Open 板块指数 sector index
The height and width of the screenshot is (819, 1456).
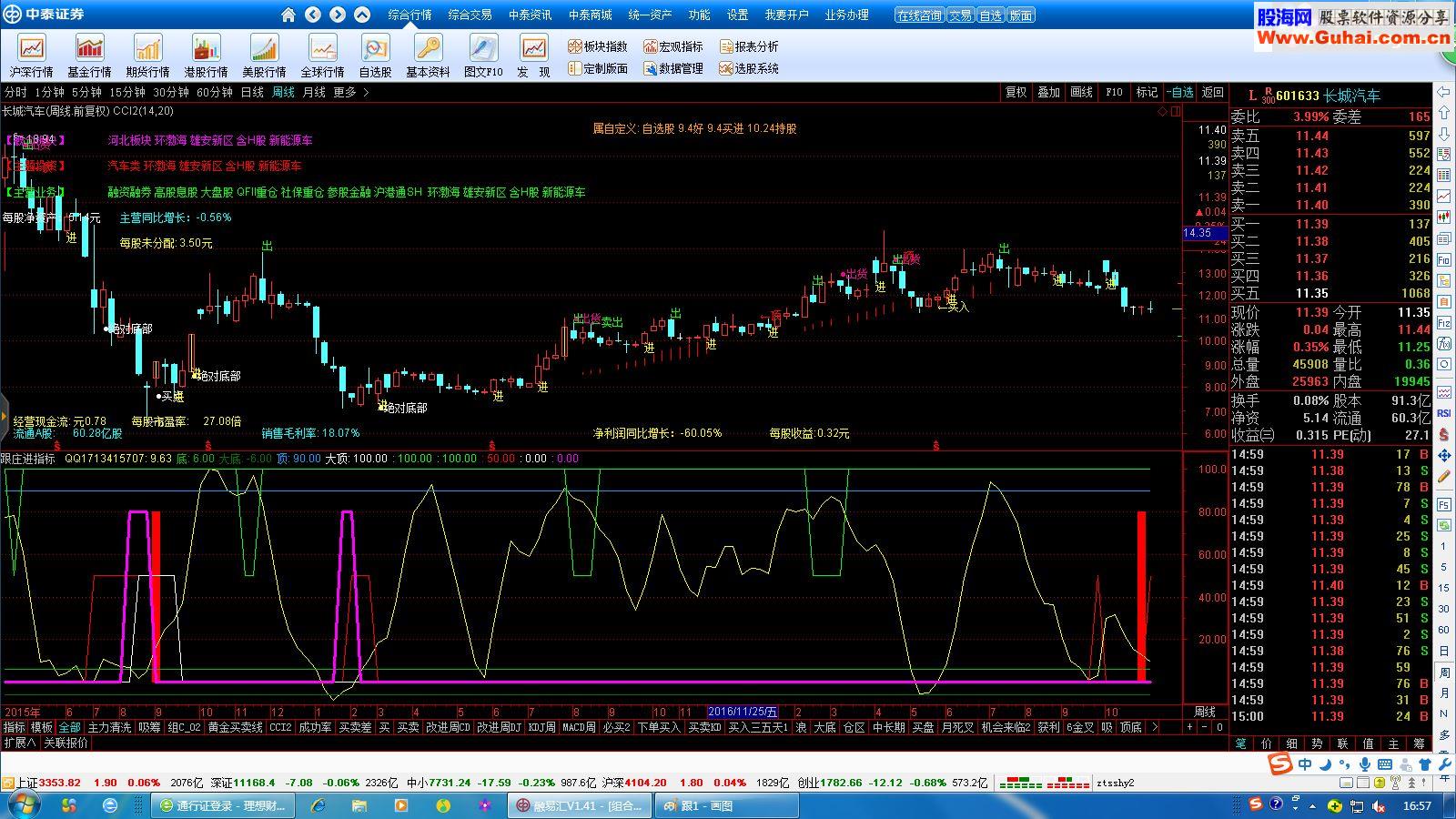point(598,46)
